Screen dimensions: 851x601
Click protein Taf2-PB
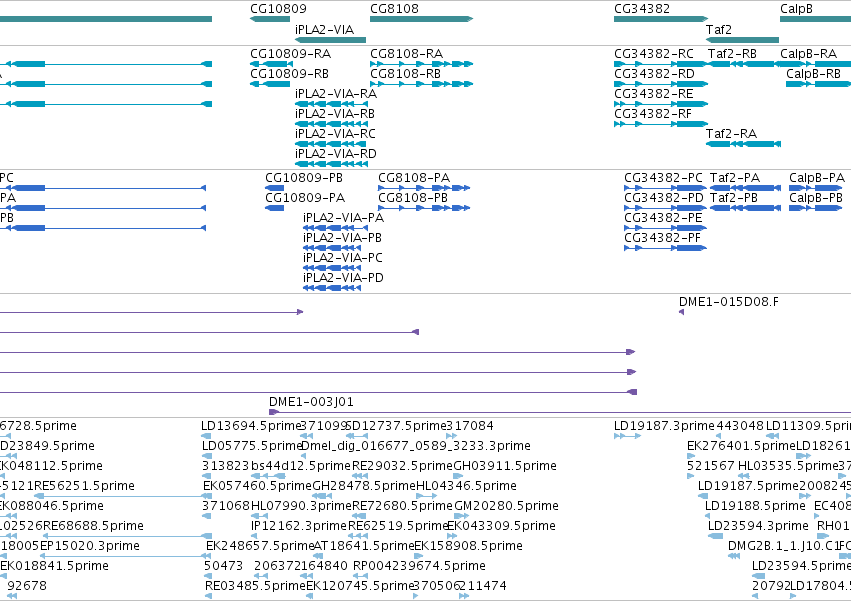[734, 198]
